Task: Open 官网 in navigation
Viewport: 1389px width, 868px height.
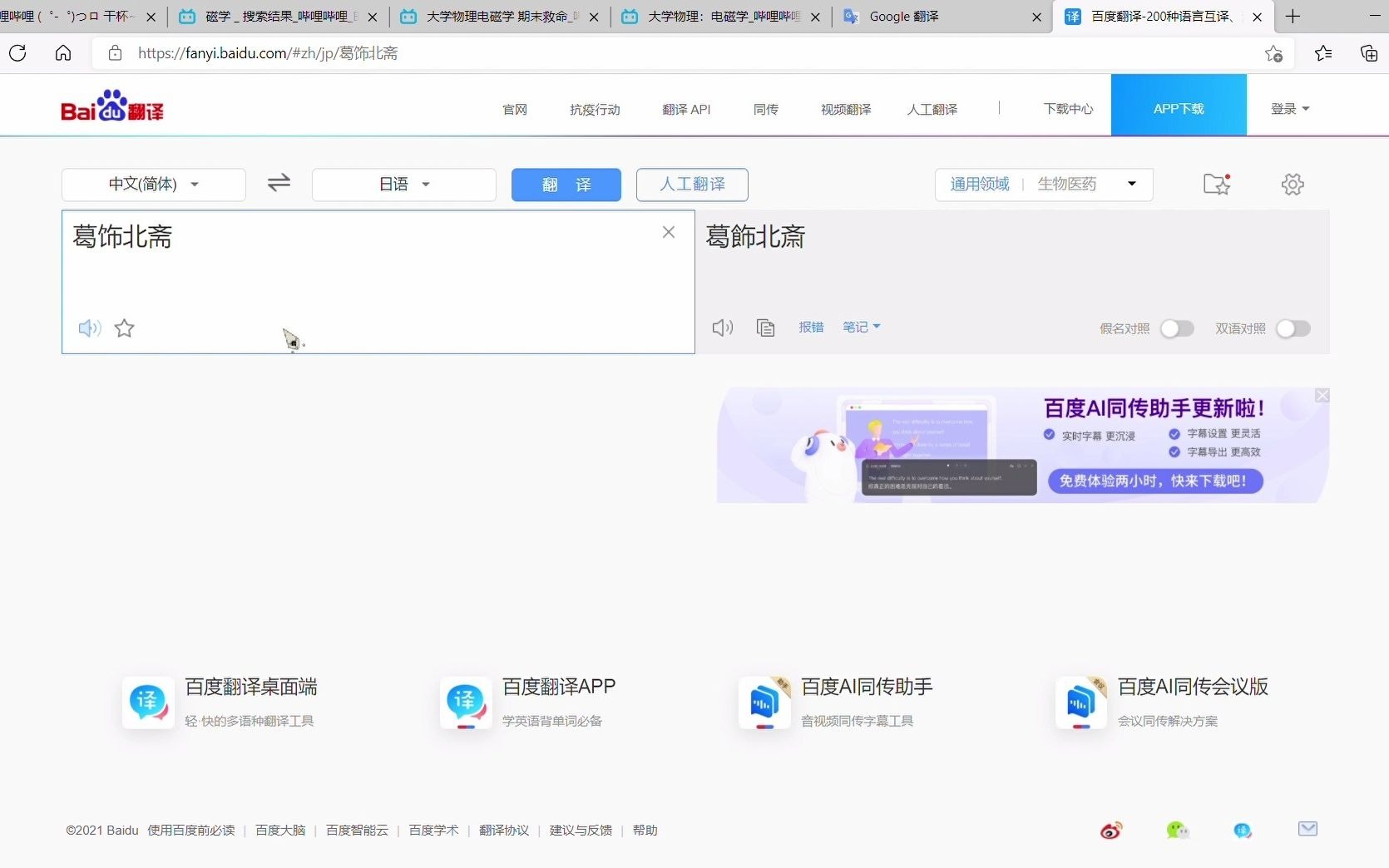Action: (515, 109)
